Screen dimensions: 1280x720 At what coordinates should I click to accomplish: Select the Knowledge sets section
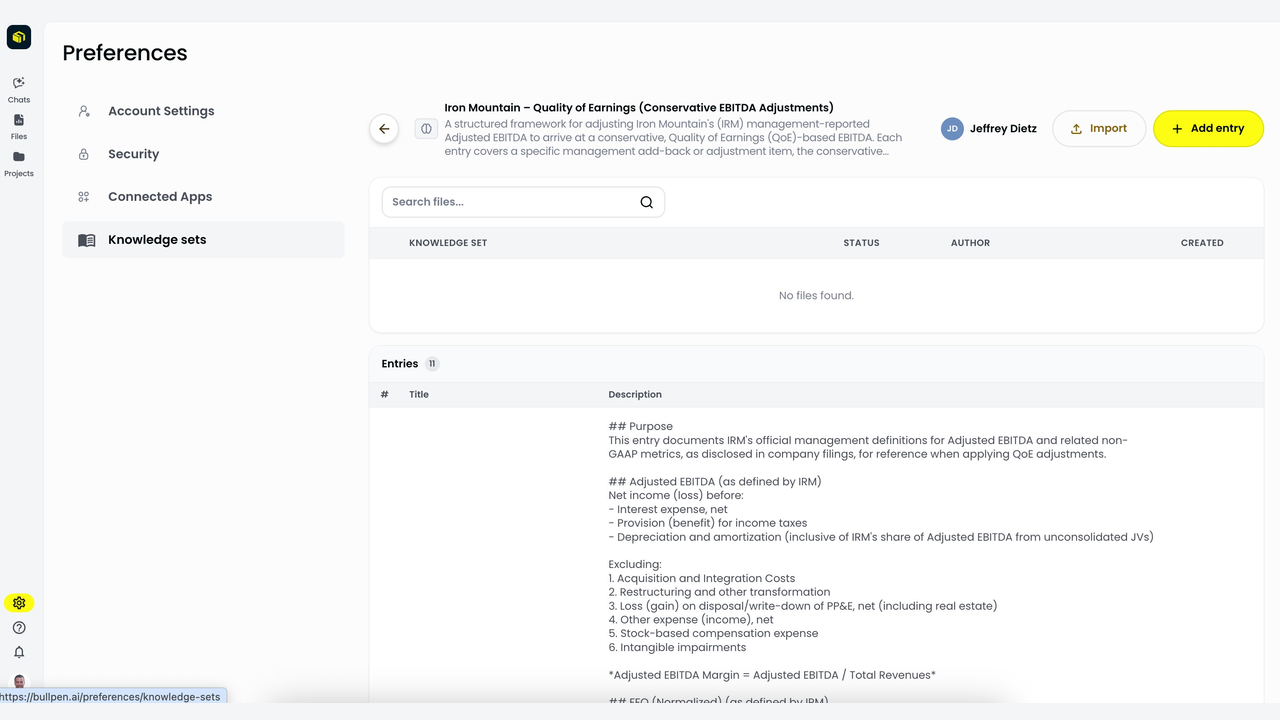click(x=203, y=240)
